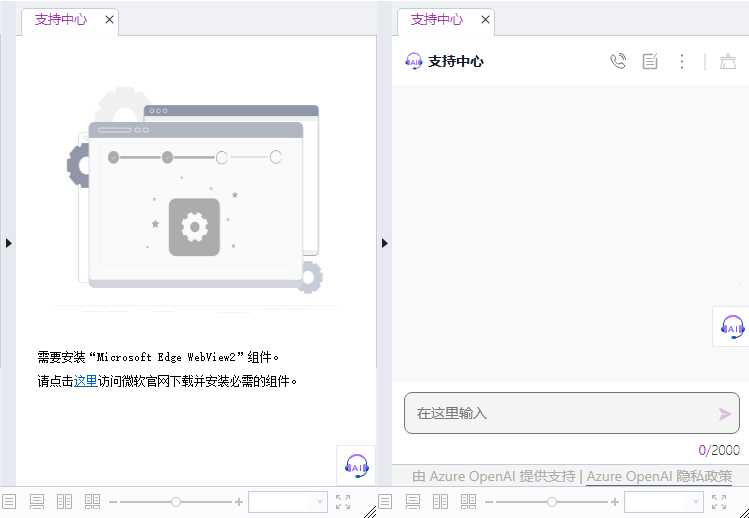Screen dimensions: 749x518
Task: Click fullscreen icon in right panel status bar
Action: [719, 502]
